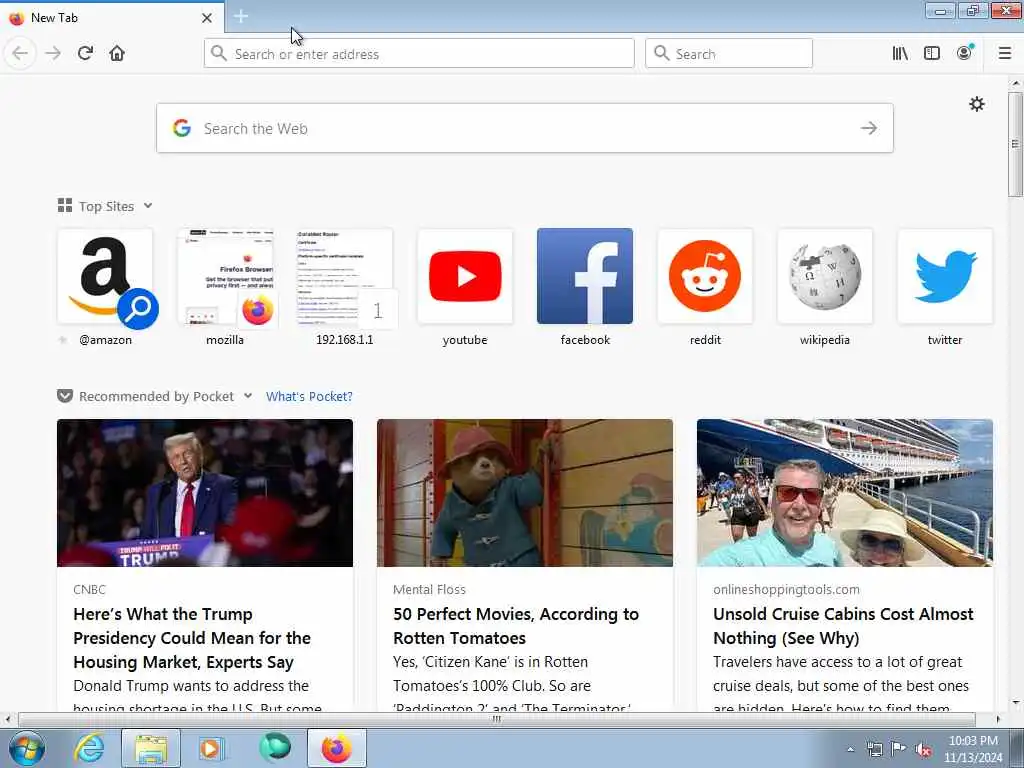
Task: Open the youtube top site tile
Action: [x=465, y=276]
